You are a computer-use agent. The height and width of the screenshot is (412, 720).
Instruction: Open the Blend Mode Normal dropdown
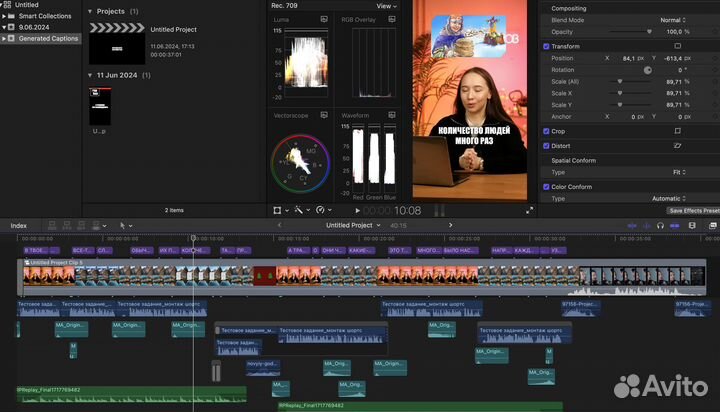(674, 20)
